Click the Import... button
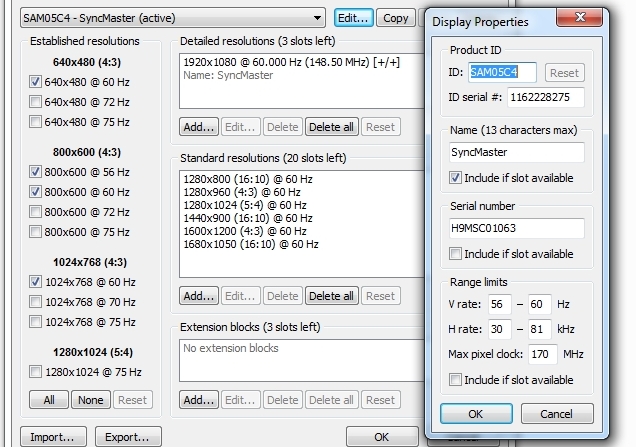 tap(53, 436)
